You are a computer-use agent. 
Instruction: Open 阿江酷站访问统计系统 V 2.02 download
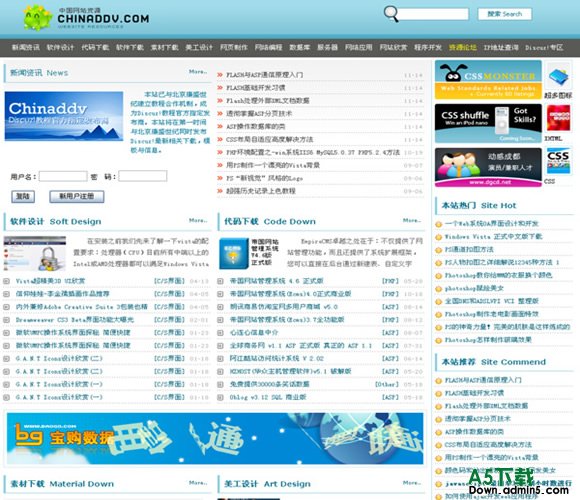pyautogui.click(x=277, y=359)
